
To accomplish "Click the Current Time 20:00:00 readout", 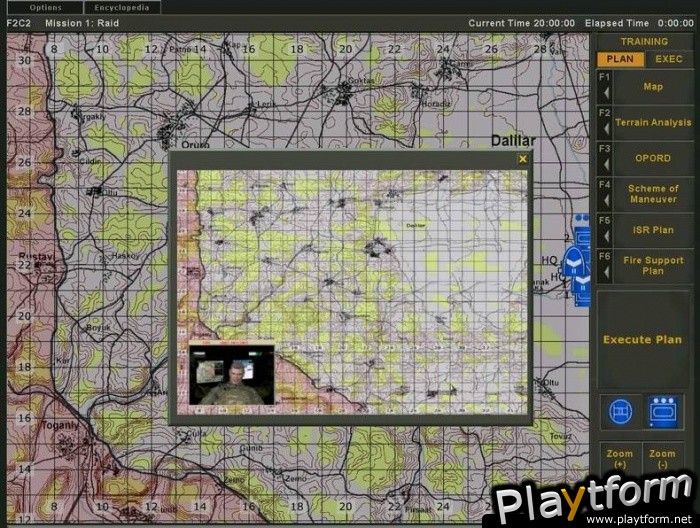I will pyautogui.click(x=521, y=23).
